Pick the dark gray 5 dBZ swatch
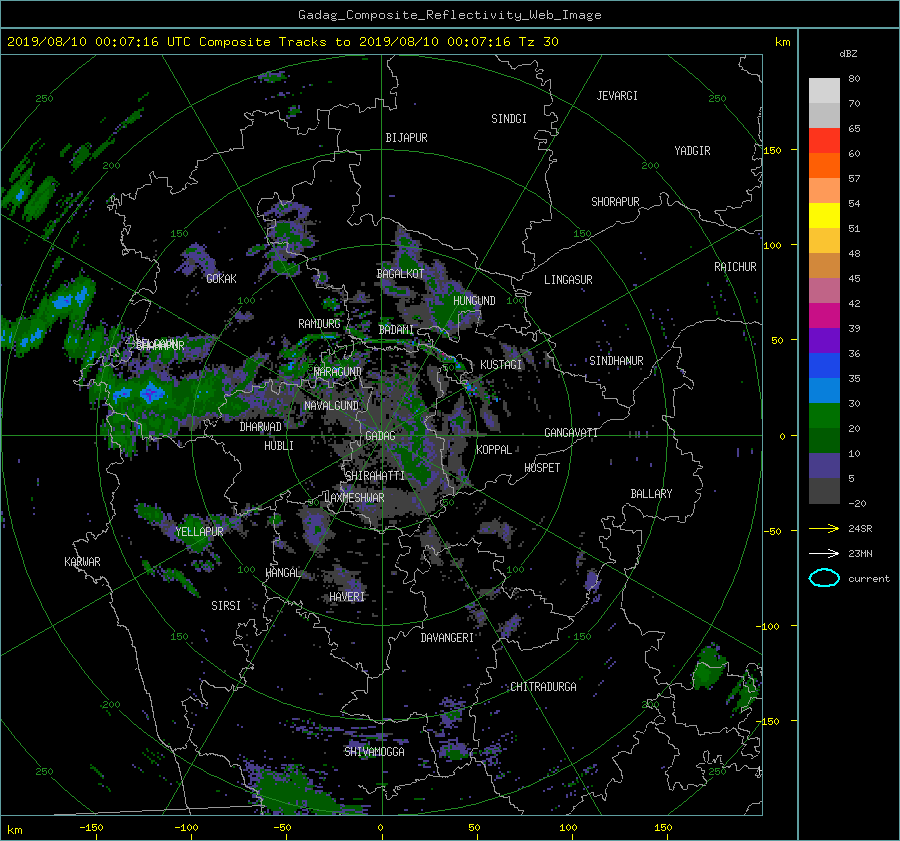 824,490
